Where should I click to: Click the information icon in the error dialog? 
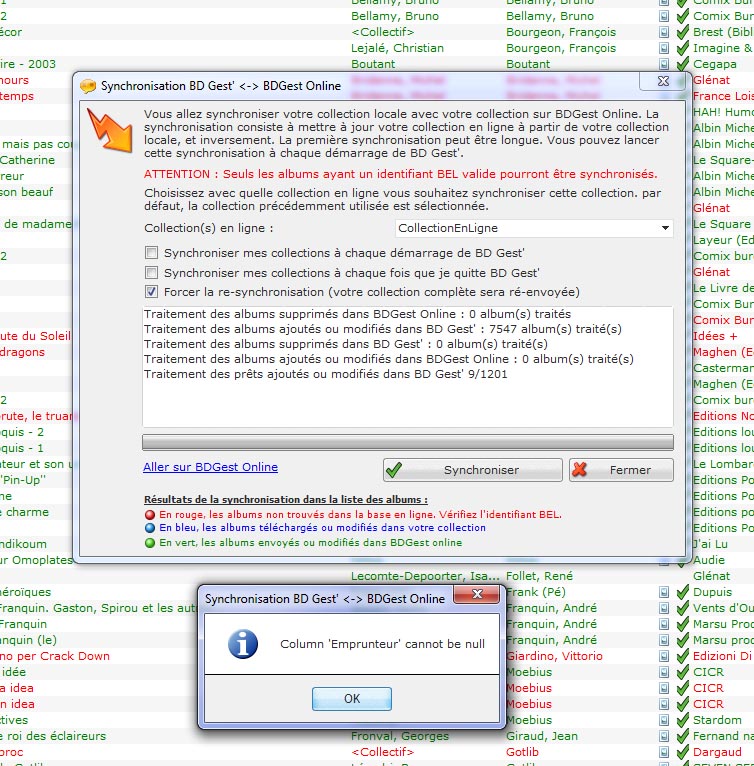(x=242, y=644)
